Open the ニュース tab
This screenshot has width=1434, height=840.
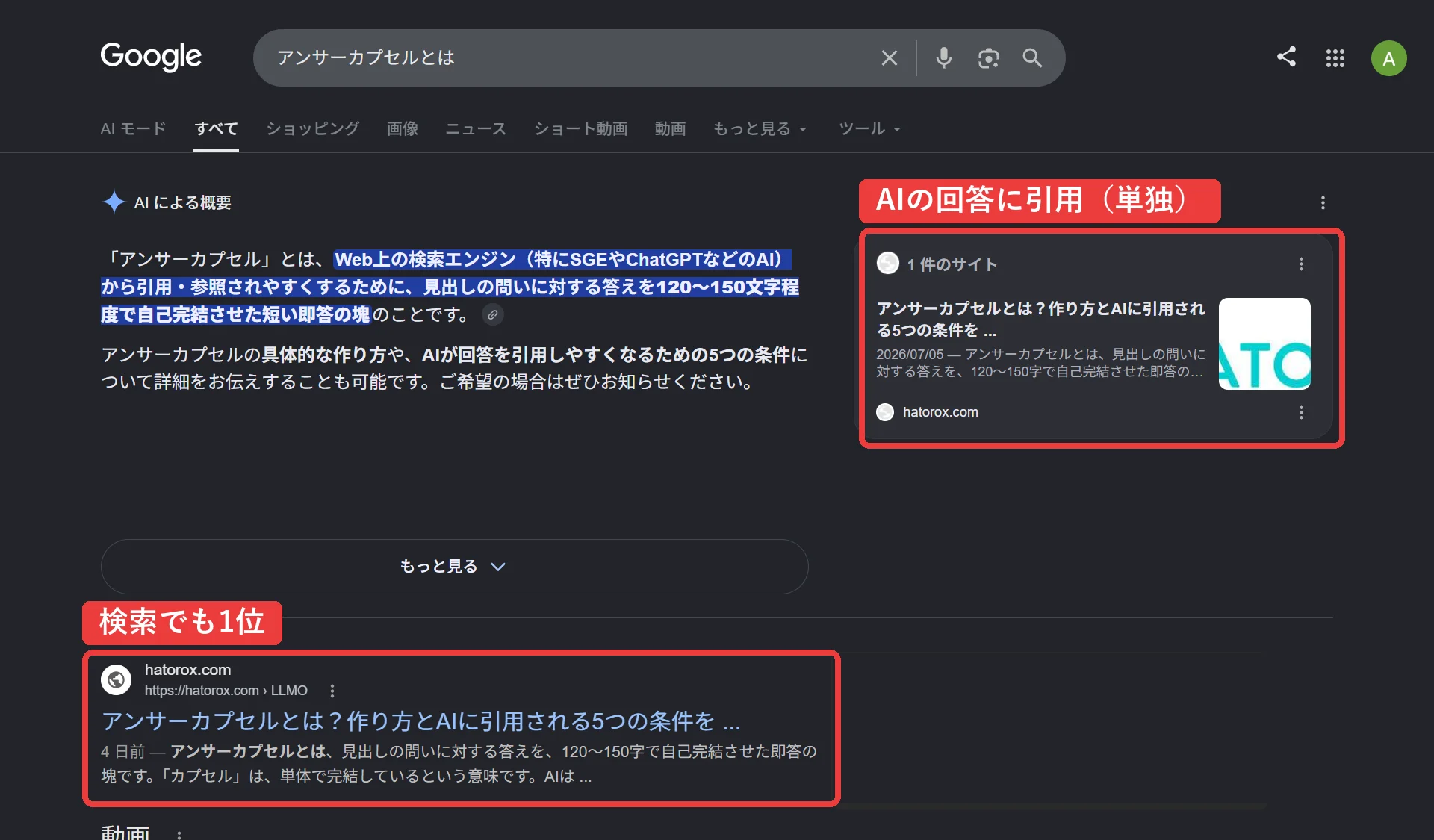[475, 128]
